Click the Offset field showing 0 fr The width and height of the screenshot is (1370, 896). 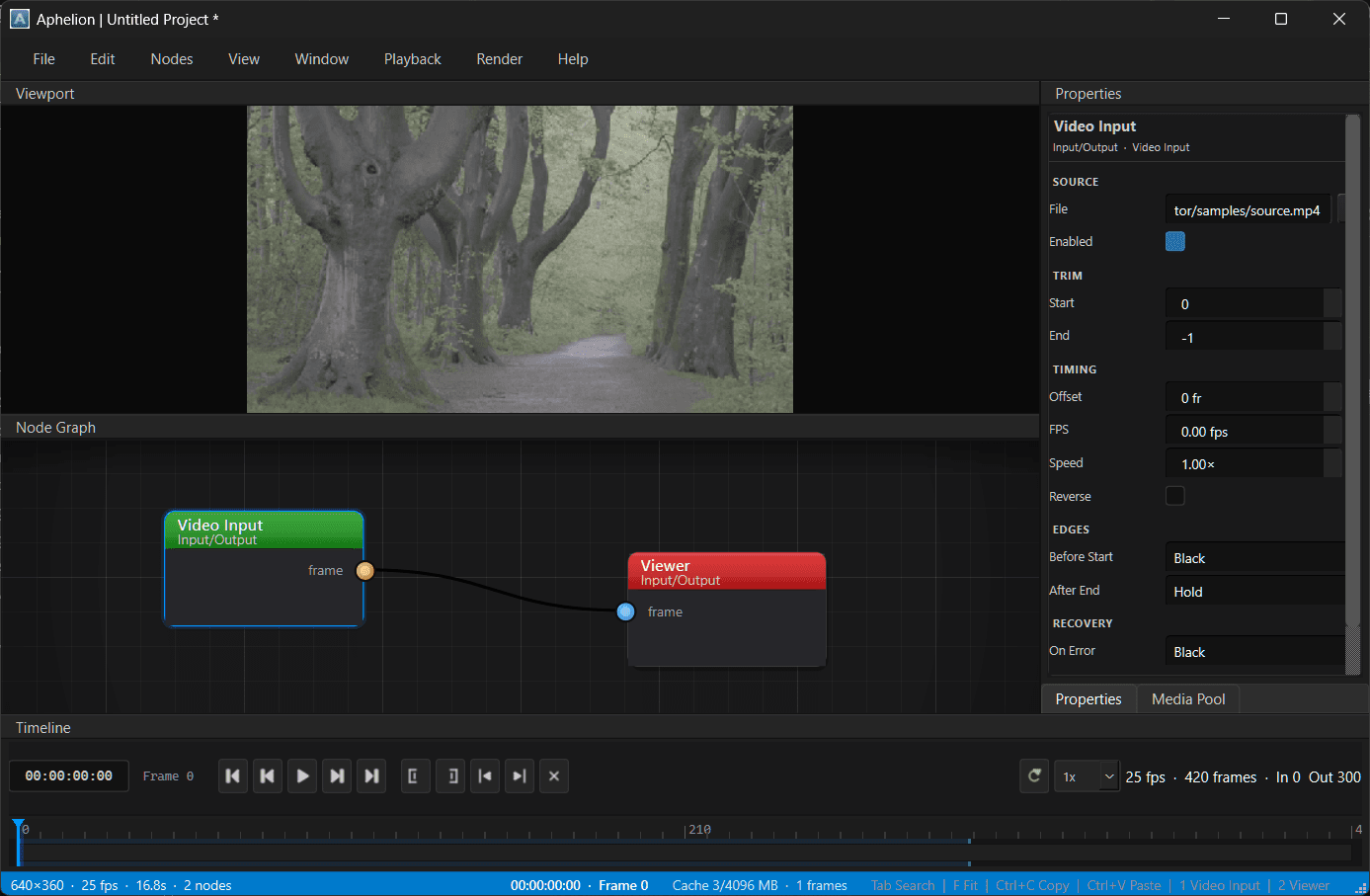point(1245,397)
